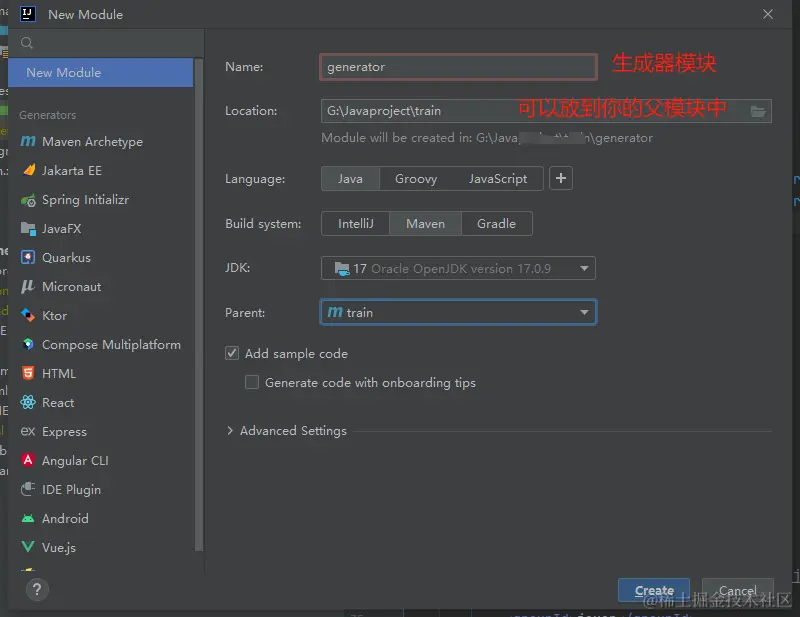The width and height of the screenshot is (800, 617).
Task: Select JavaScript as the language
Action: pos(498,179)
